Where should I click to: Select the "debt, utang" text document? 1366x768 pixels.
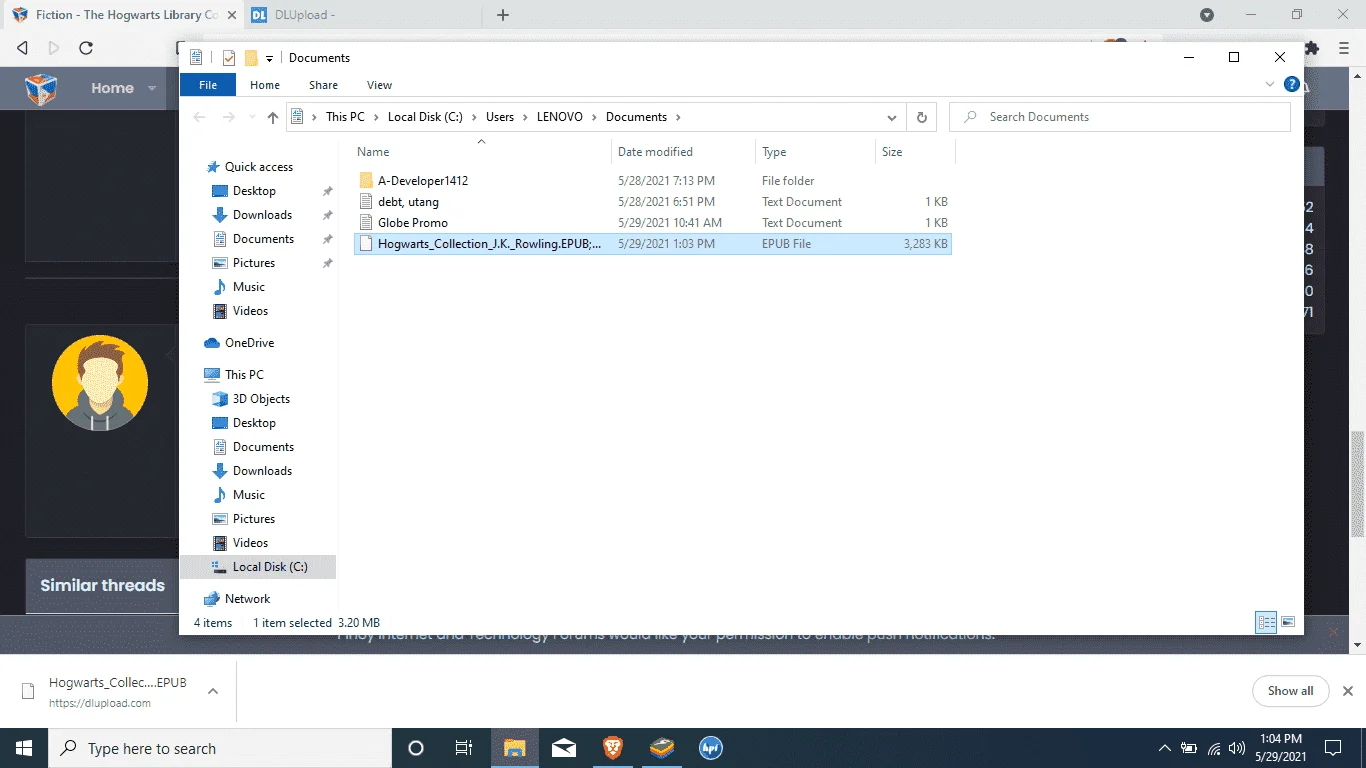pos(653,202)
